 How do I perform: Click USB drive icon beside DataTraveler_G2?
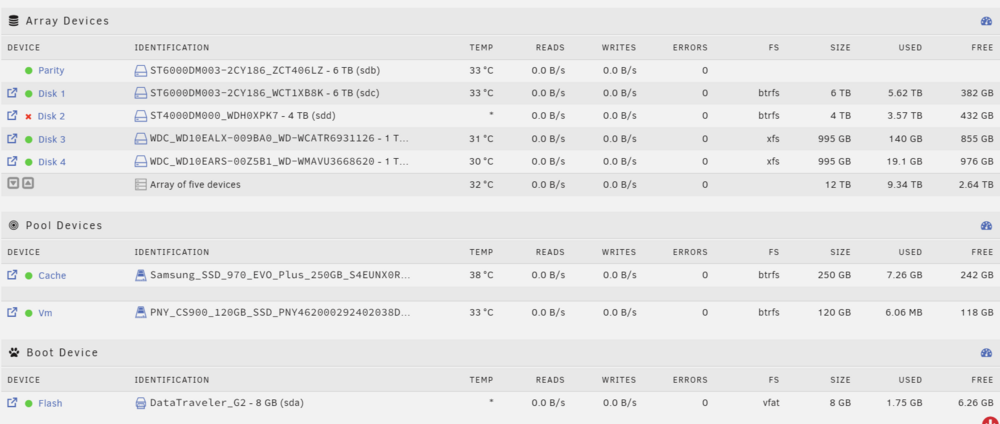141,404
